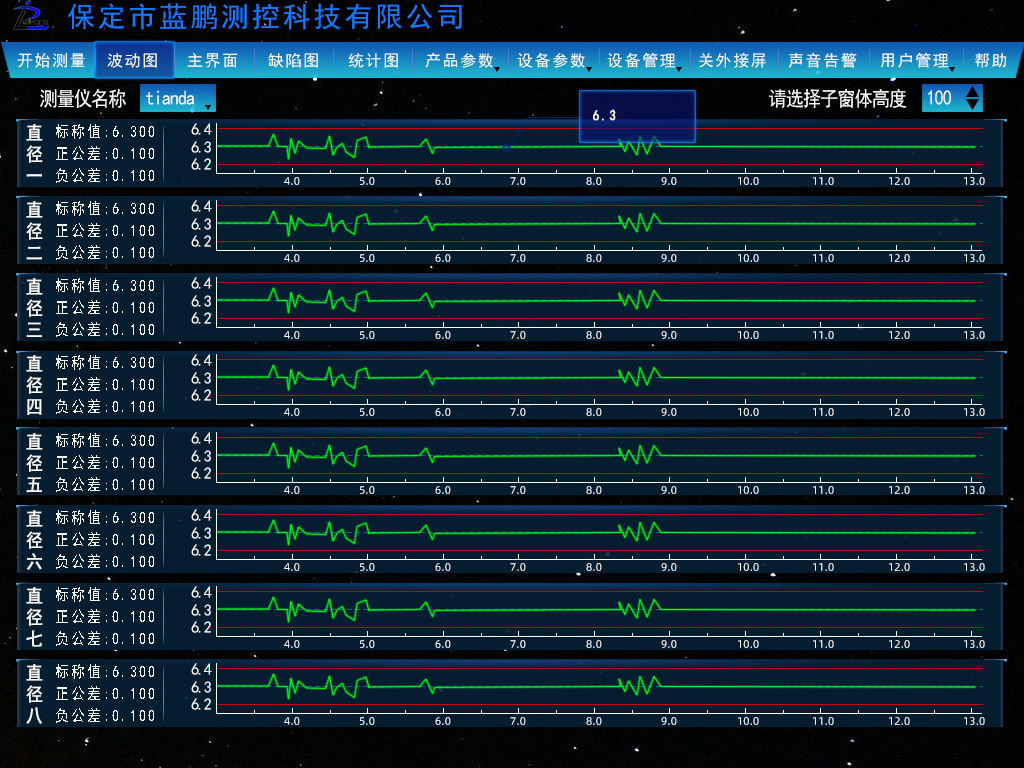The height and width of the screenshot is (768, 1024).
Task: Expand the 设备管理 dropdown menu
Action: point(643,60)
